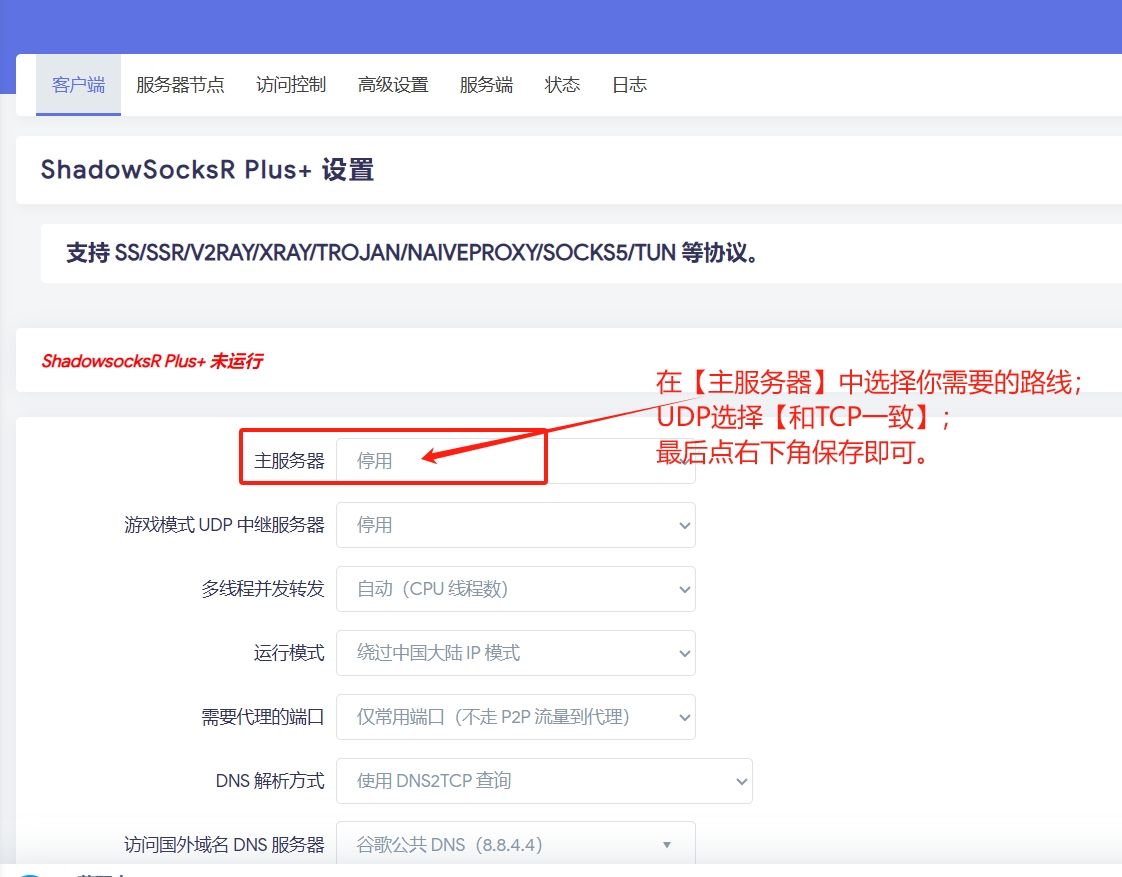The width and height of the screenshot is (1122, 877).
Task: View the 状态 tab
Action: pyautogui.click(x=562, y=85)
